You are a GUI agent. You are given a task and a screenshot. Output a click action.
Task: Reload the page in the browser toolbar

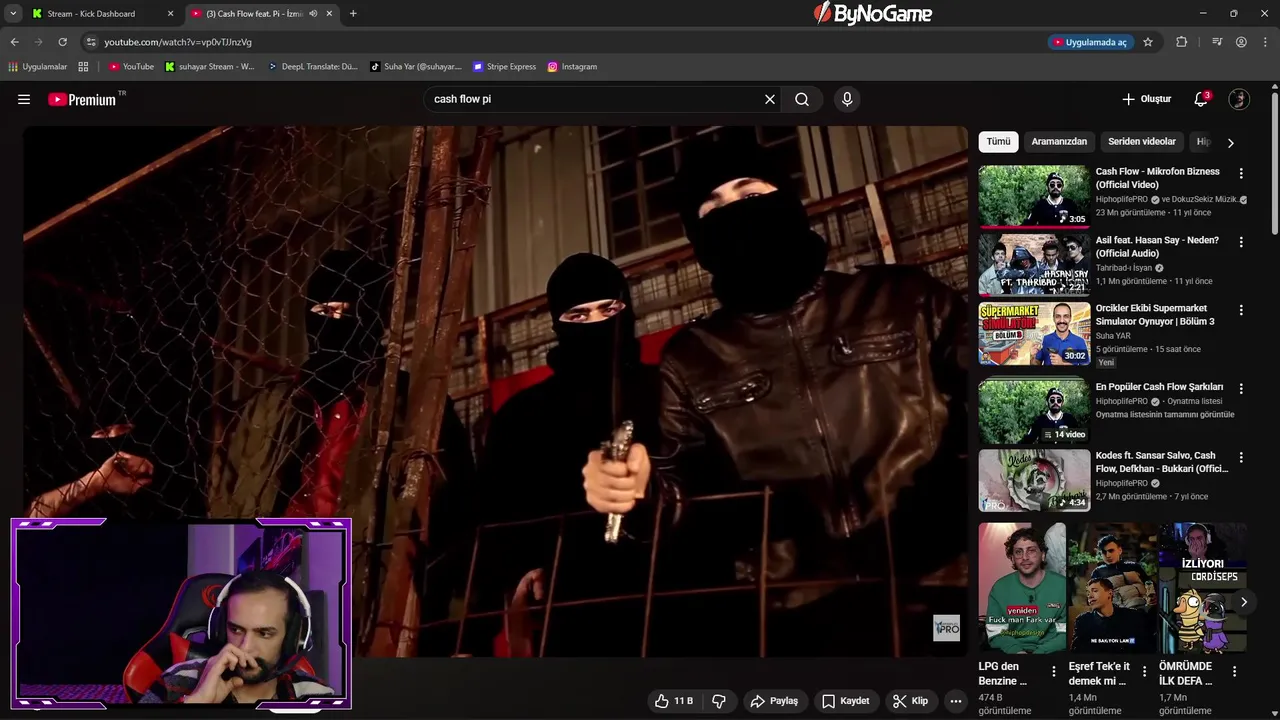62,42
